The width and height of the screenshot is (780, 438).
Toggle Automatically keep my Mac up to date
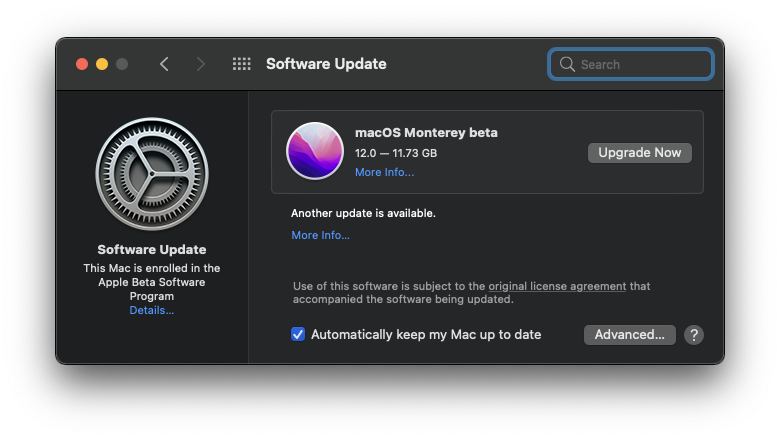pyautogui.click(x=298, y=334)
